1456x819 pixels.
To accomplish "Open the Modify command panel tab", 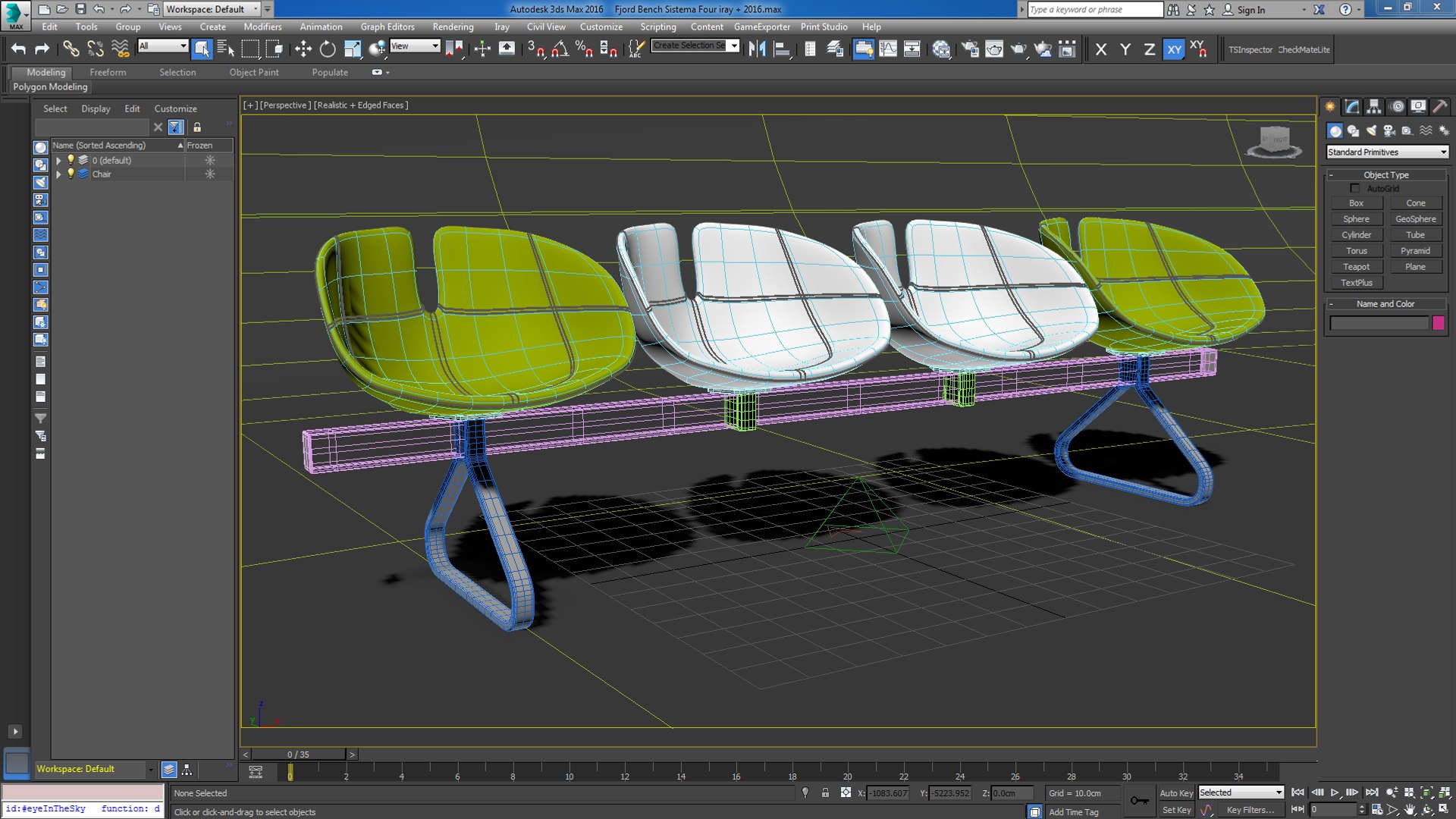I will 1352,106.
